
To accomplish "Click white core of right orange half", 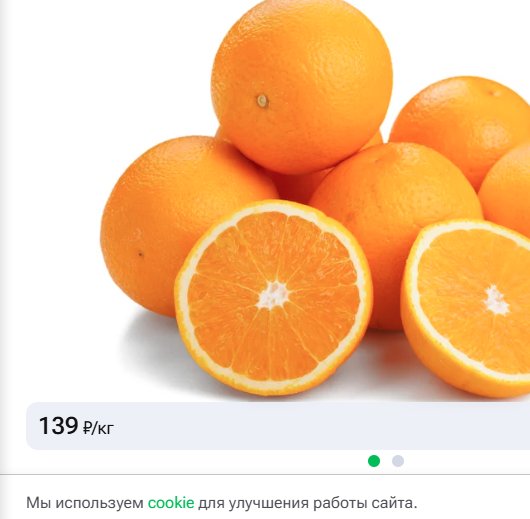I will 496,301.
